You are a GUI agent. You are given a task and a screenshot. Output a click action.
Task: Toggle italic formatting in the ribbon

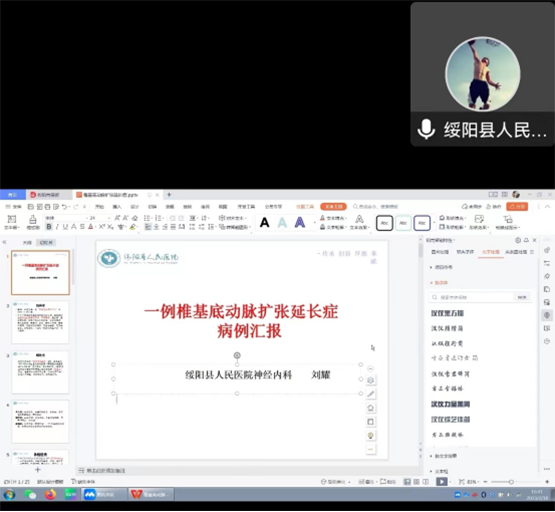coord(57,227)
